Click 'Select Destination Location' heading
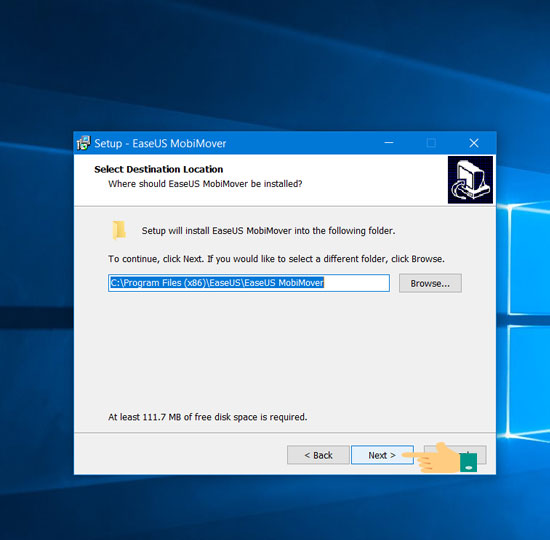Screen dimensions: 550x540 pyautogui.click(x=159, y=169)
